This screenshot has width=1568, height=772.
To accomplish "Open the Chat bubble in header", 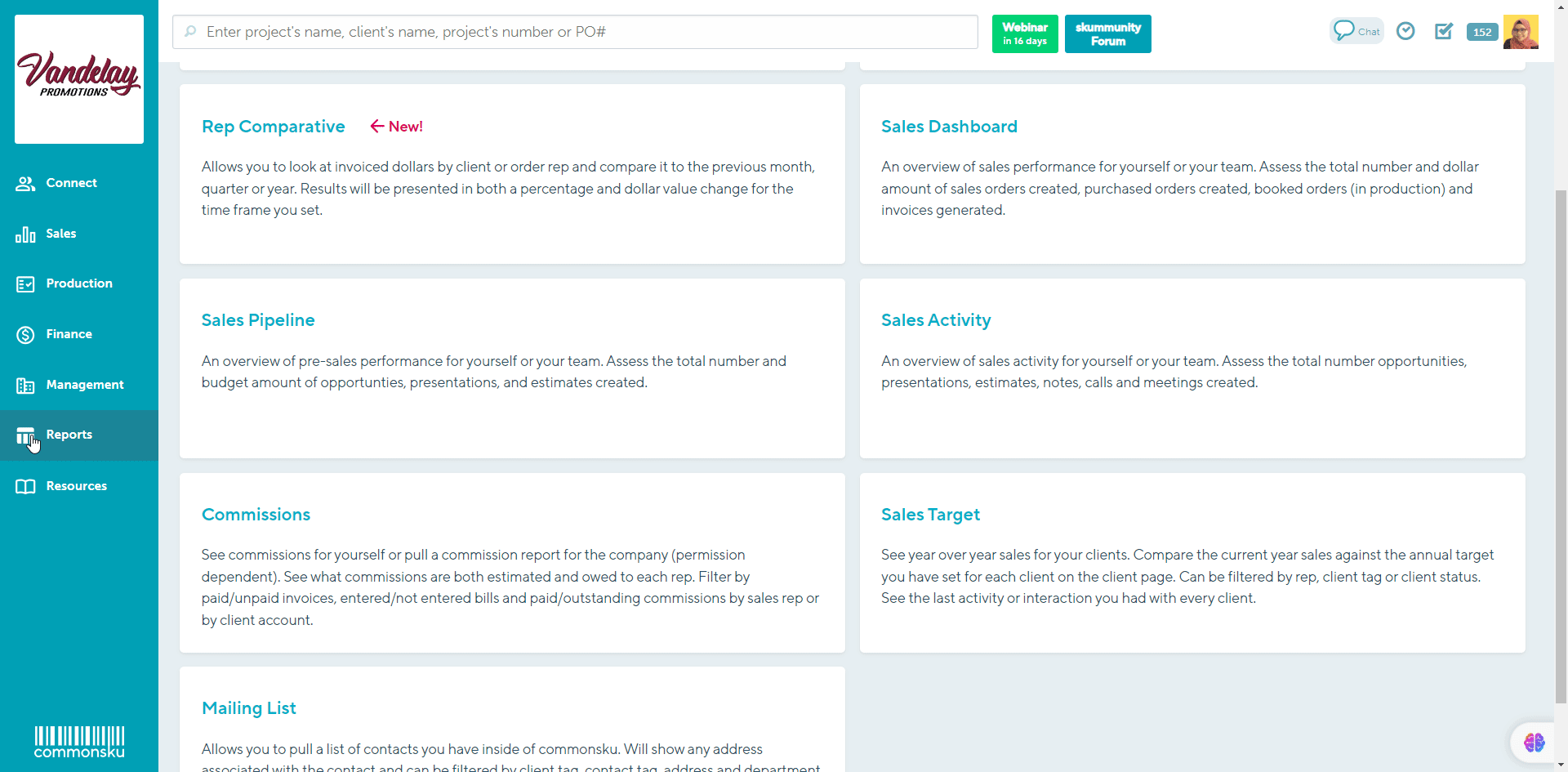I will [1356, 31].
